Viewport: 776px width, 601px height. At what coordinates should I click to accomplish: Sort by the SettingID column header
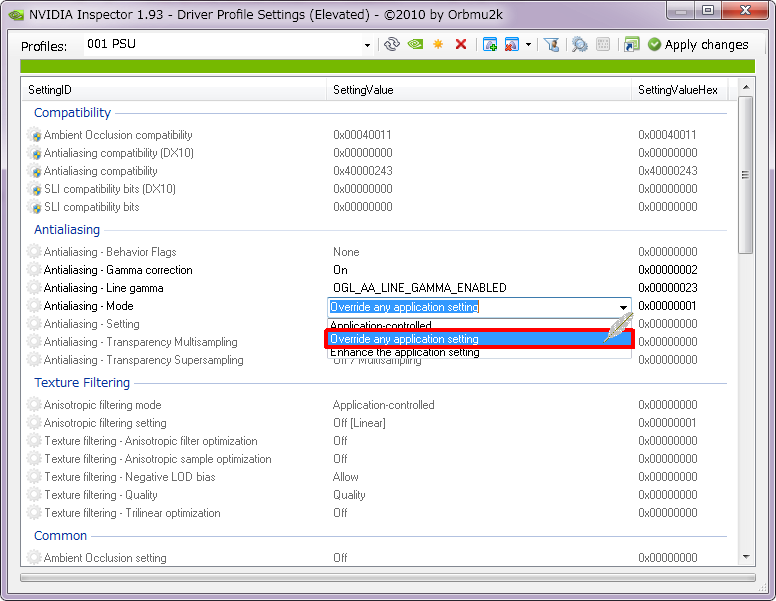click(174, 90)
